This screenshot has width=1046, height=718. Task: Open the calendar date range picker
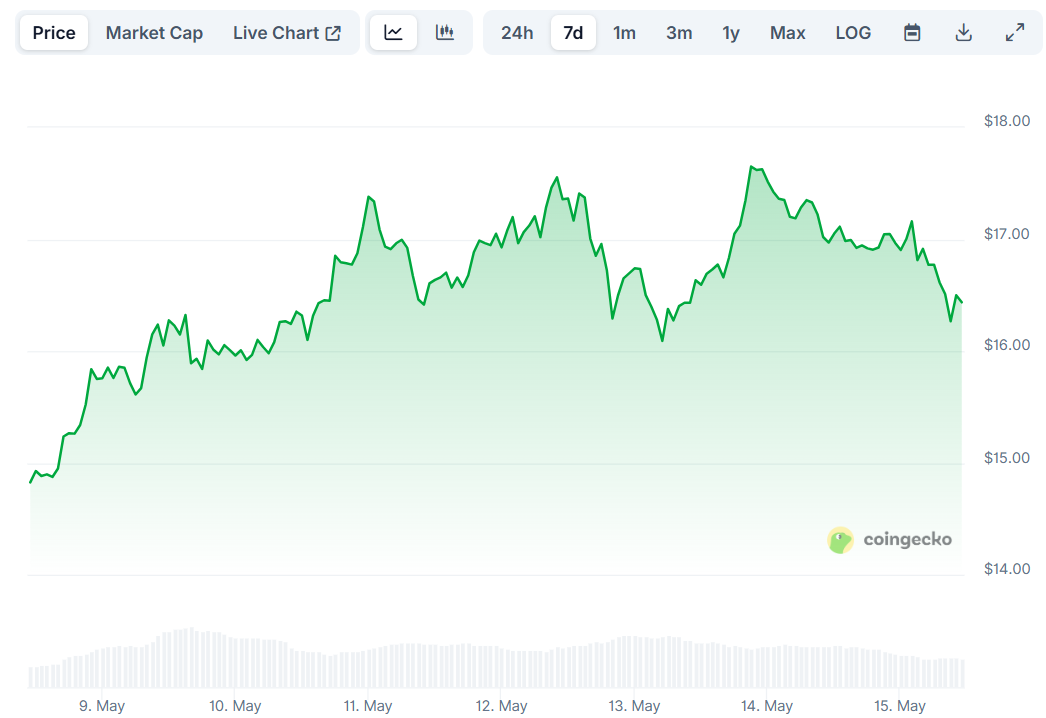pyautogui.click(x=912, y=33)
